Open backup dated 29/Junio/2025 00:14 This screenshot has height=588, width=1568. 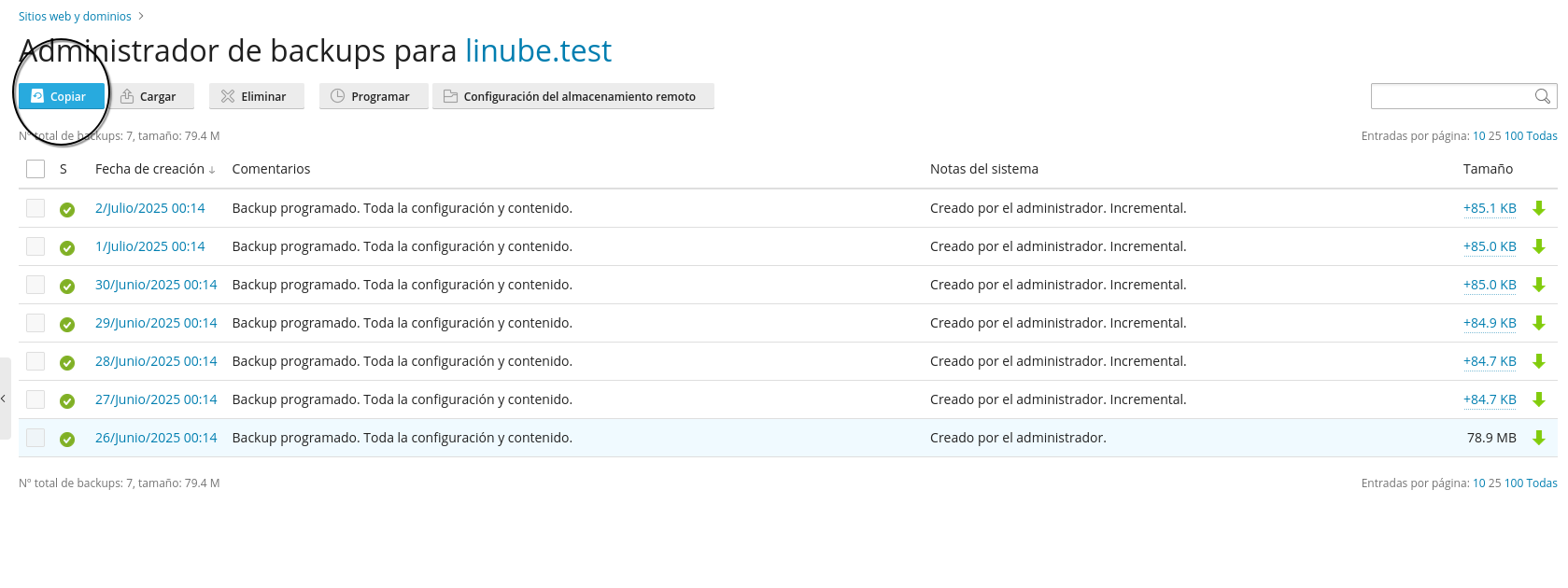point(156,323)
